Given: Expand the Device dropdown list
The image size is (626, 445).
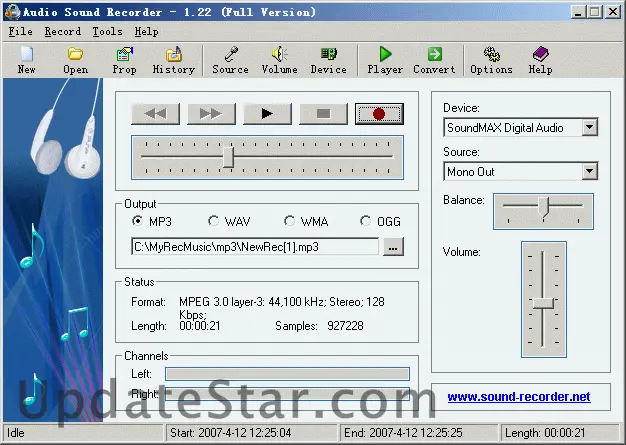Looking at the screenshot, I should (589, 128).
